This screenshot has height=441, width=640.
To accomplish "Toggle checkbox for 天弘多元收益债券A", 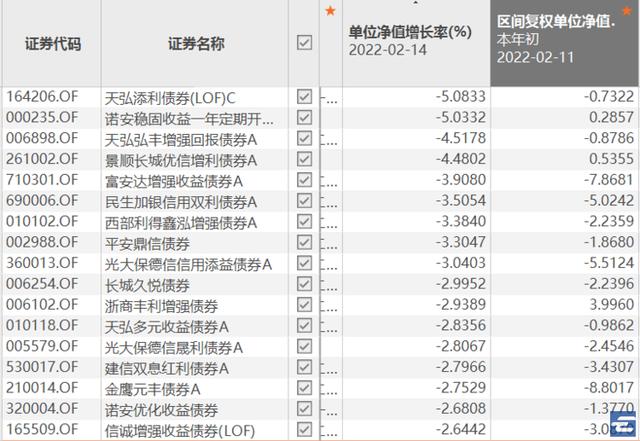I will [304, 325].
